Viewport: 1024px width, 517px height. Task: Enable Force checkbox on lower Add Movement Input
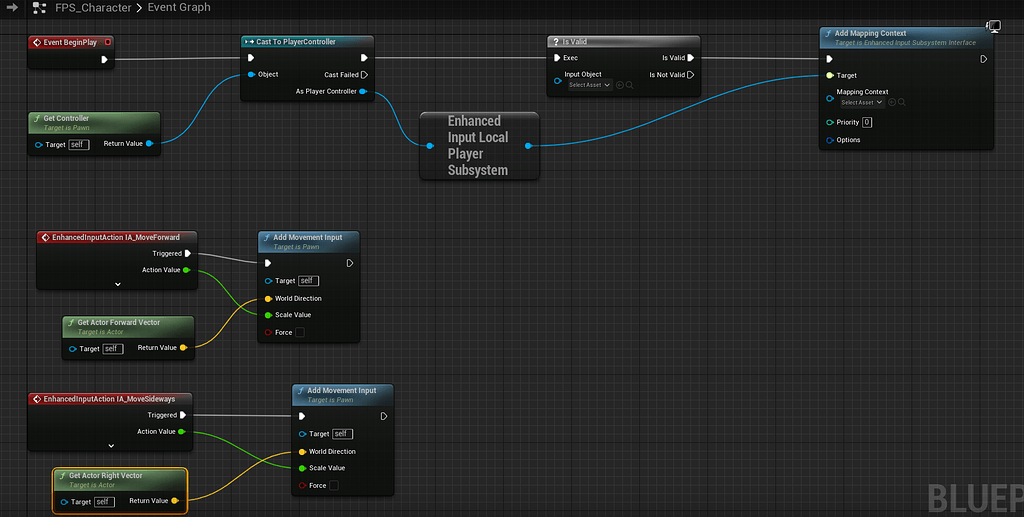[x=333, y=485]
